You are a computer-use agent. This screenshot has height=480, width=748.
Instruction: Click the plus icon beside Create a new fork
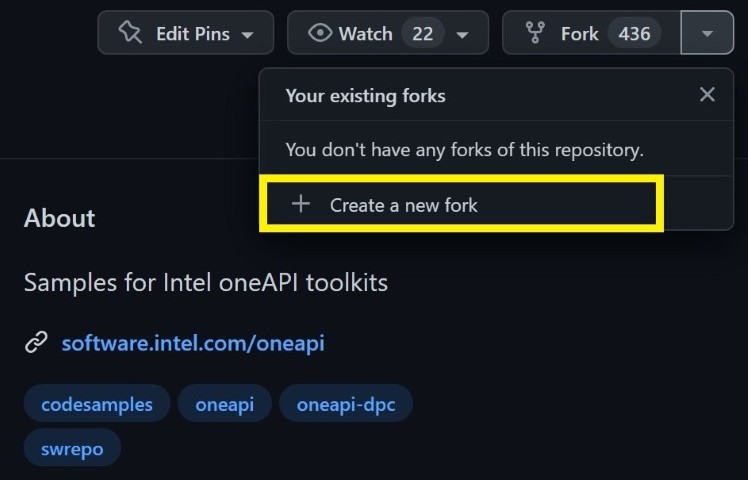301,204
